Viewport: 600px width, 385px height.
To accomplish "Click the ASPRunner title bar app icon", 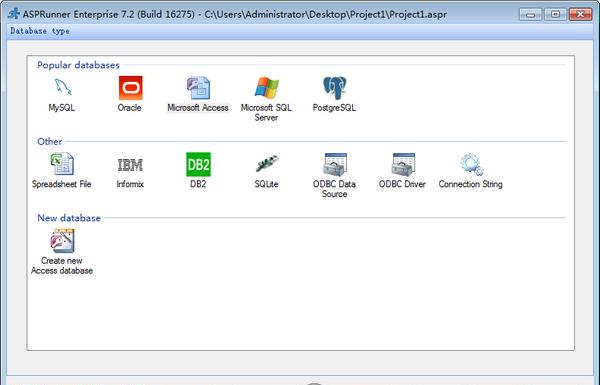I will click(x=14, y=14).
